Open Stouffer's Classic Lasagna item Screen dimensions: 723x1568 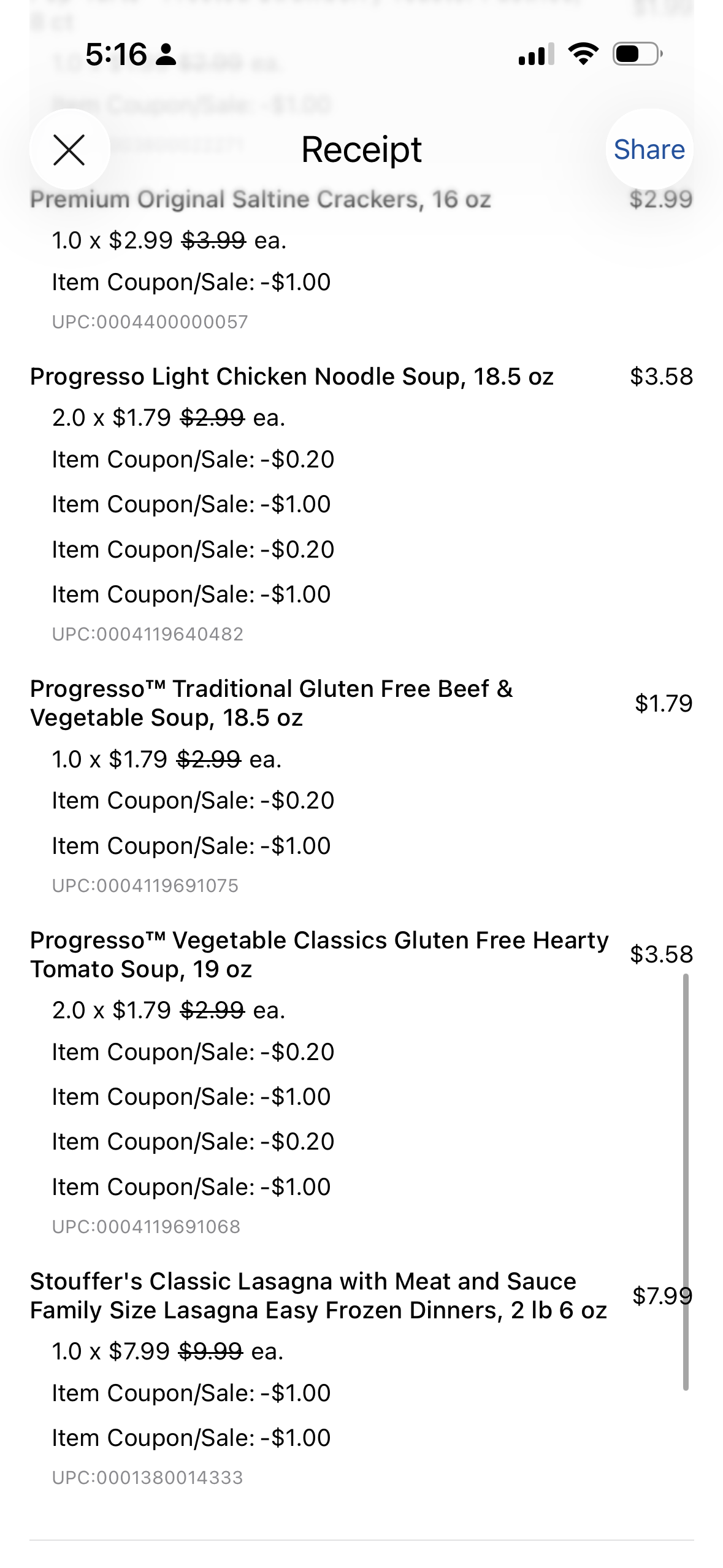click(318, 1296)
